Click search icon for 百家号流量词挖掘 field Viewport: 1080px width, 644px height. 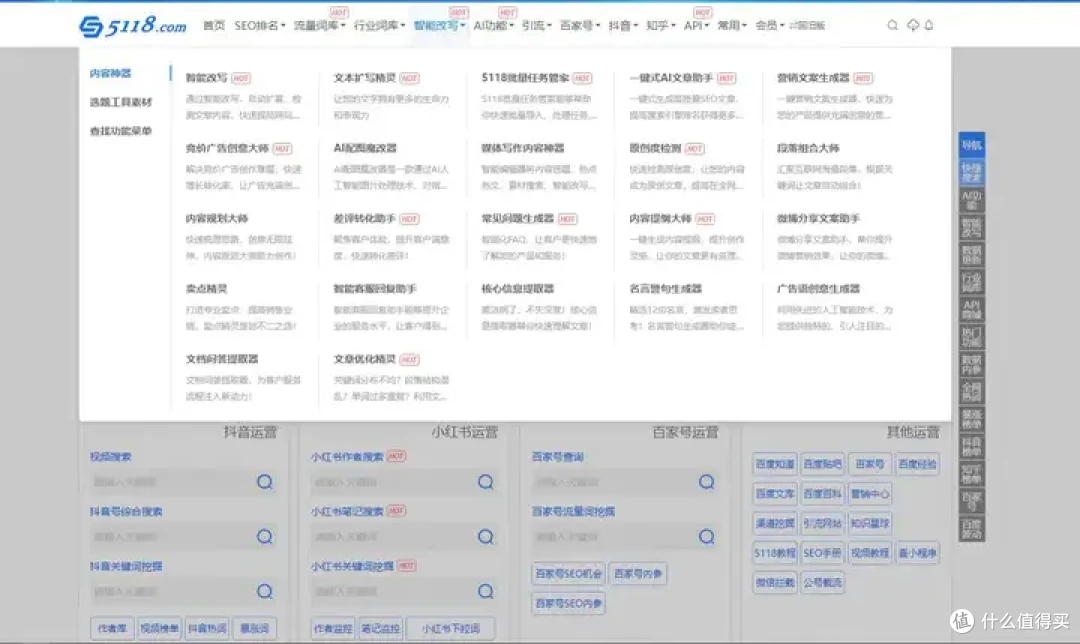[x=707, y=537]
